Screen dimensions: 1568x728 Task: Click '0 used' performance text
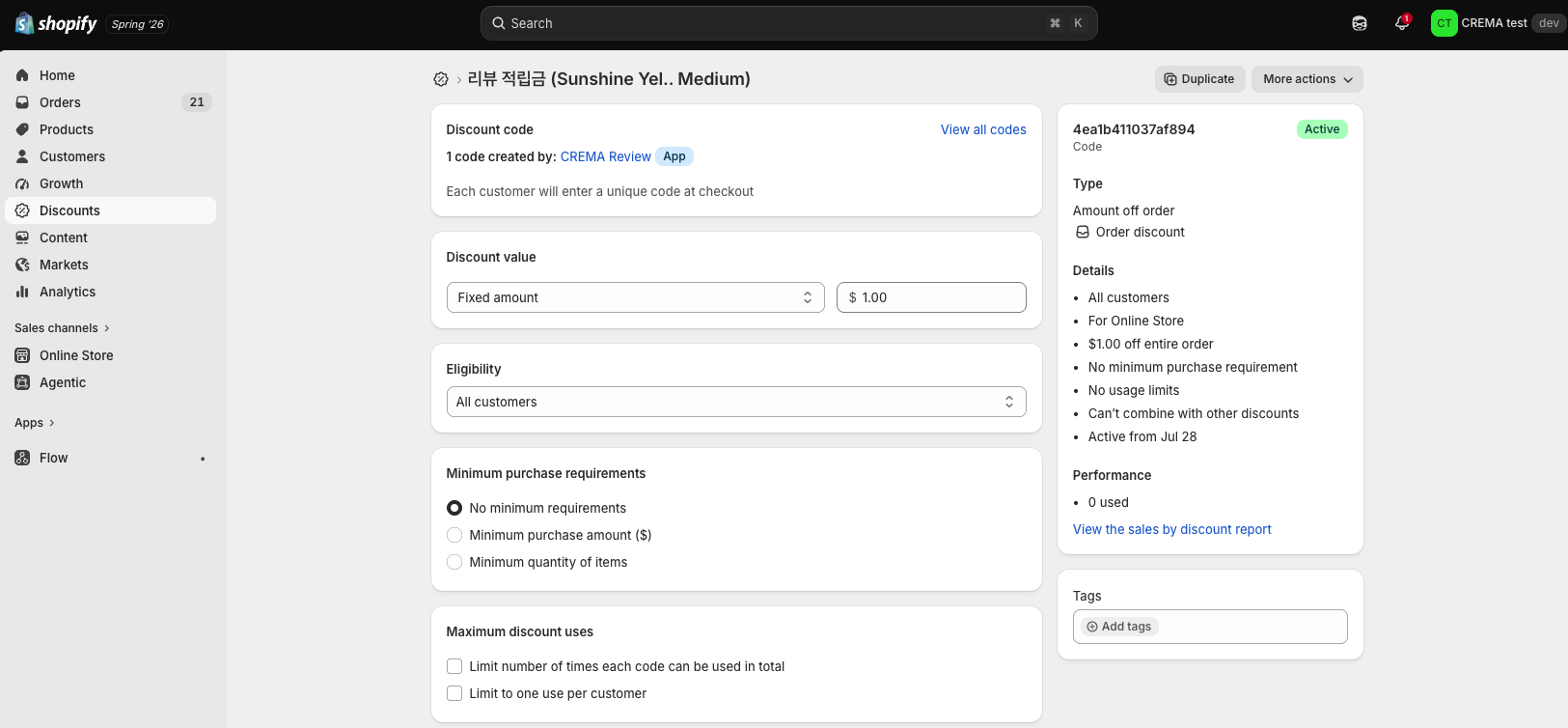coord(1109,502)
